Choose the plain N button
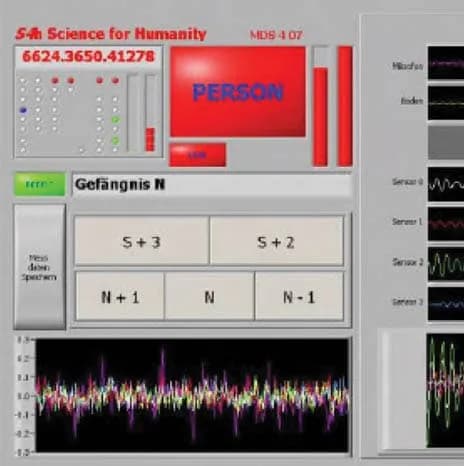 (x=209, y=296)
